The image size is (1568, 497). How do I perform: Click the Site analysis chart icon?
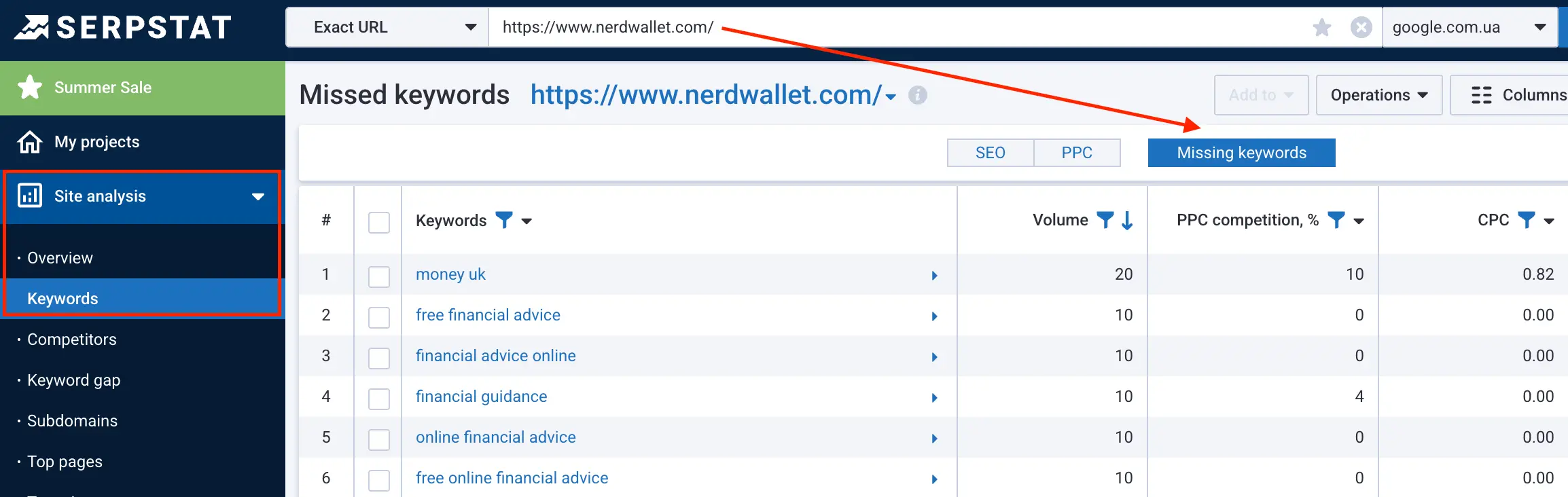(30, 196)
